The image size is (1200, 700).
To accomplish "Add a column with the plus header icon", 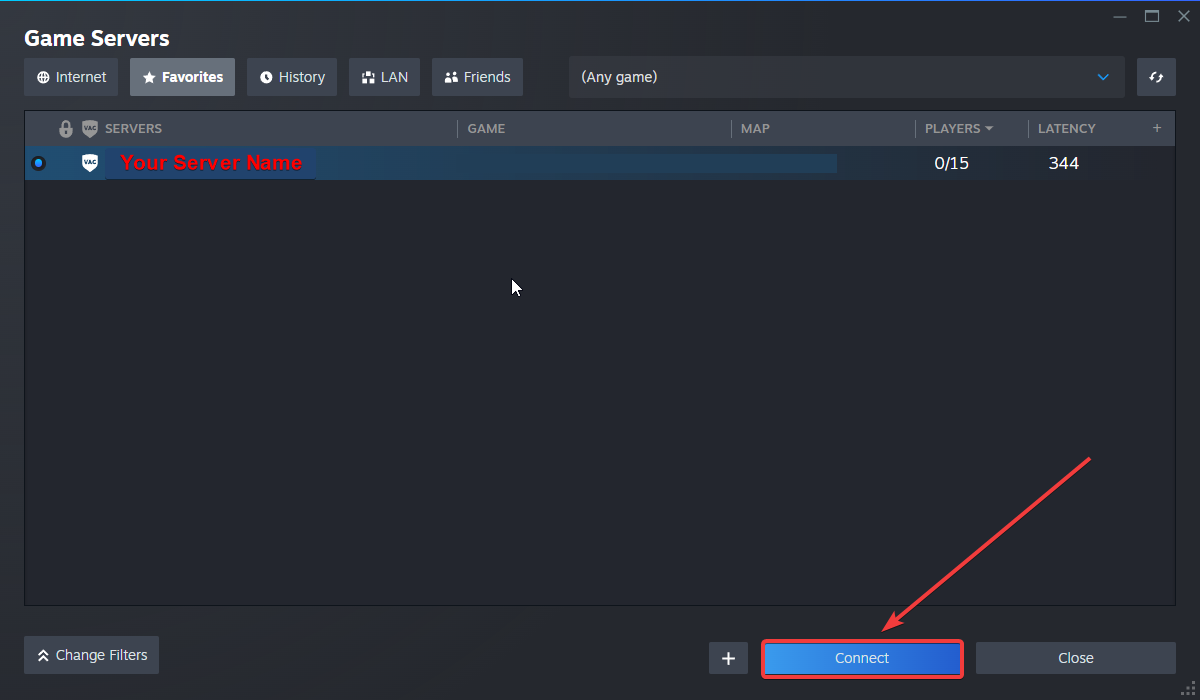I will point(1157,128).
